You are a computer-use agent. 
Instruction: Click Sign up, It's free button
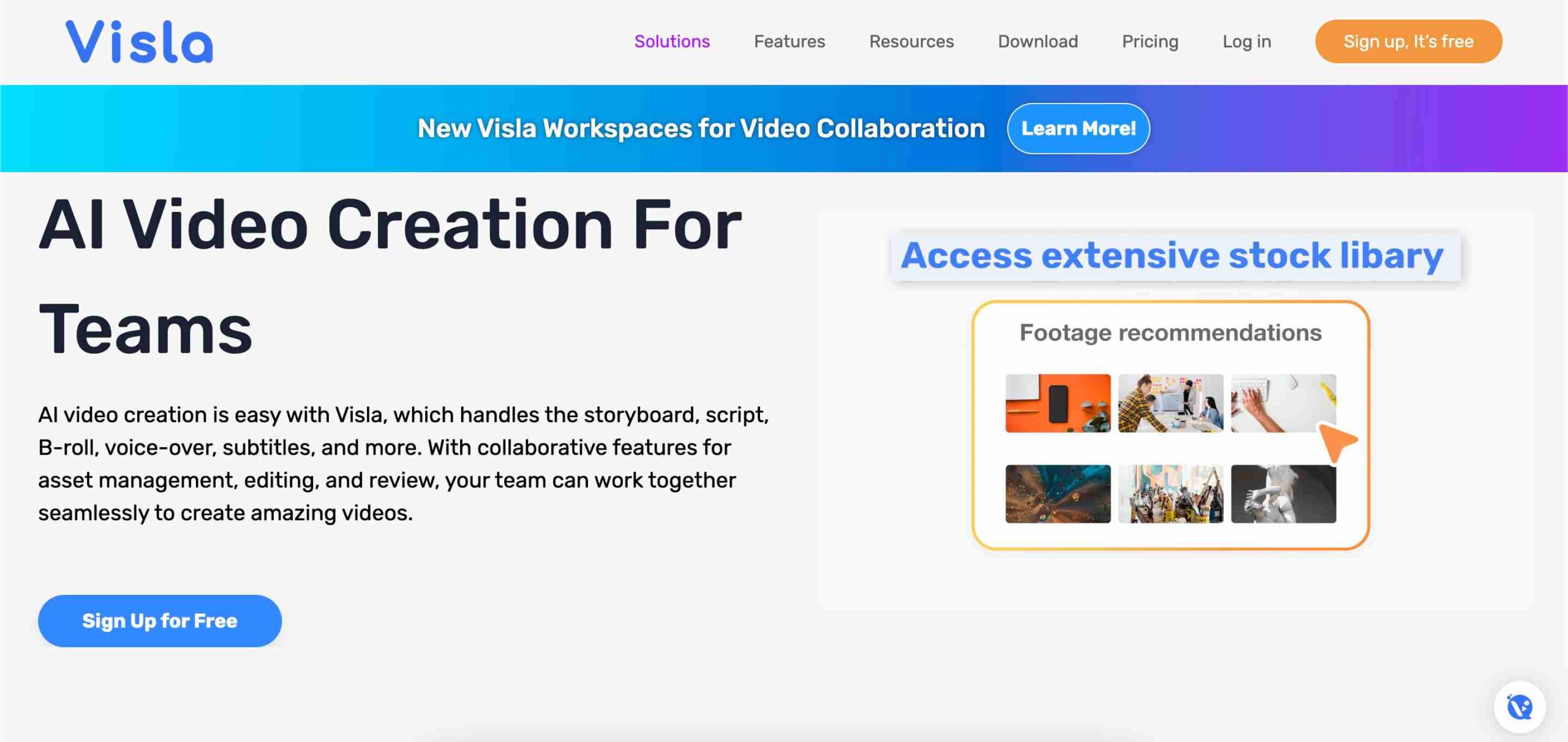click(1408, 42)
